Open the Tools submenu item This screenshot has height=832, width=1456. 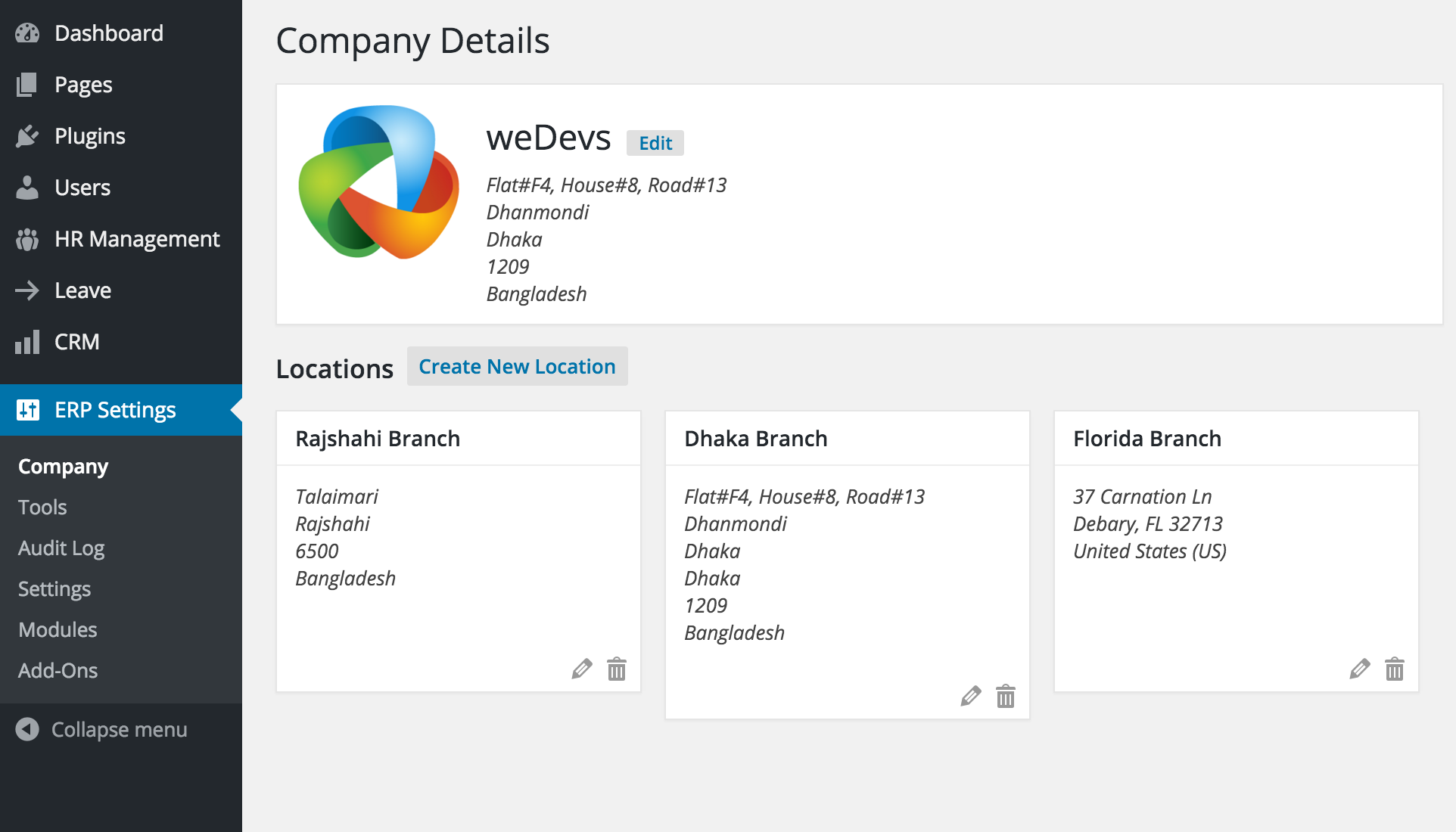point(42,508)
